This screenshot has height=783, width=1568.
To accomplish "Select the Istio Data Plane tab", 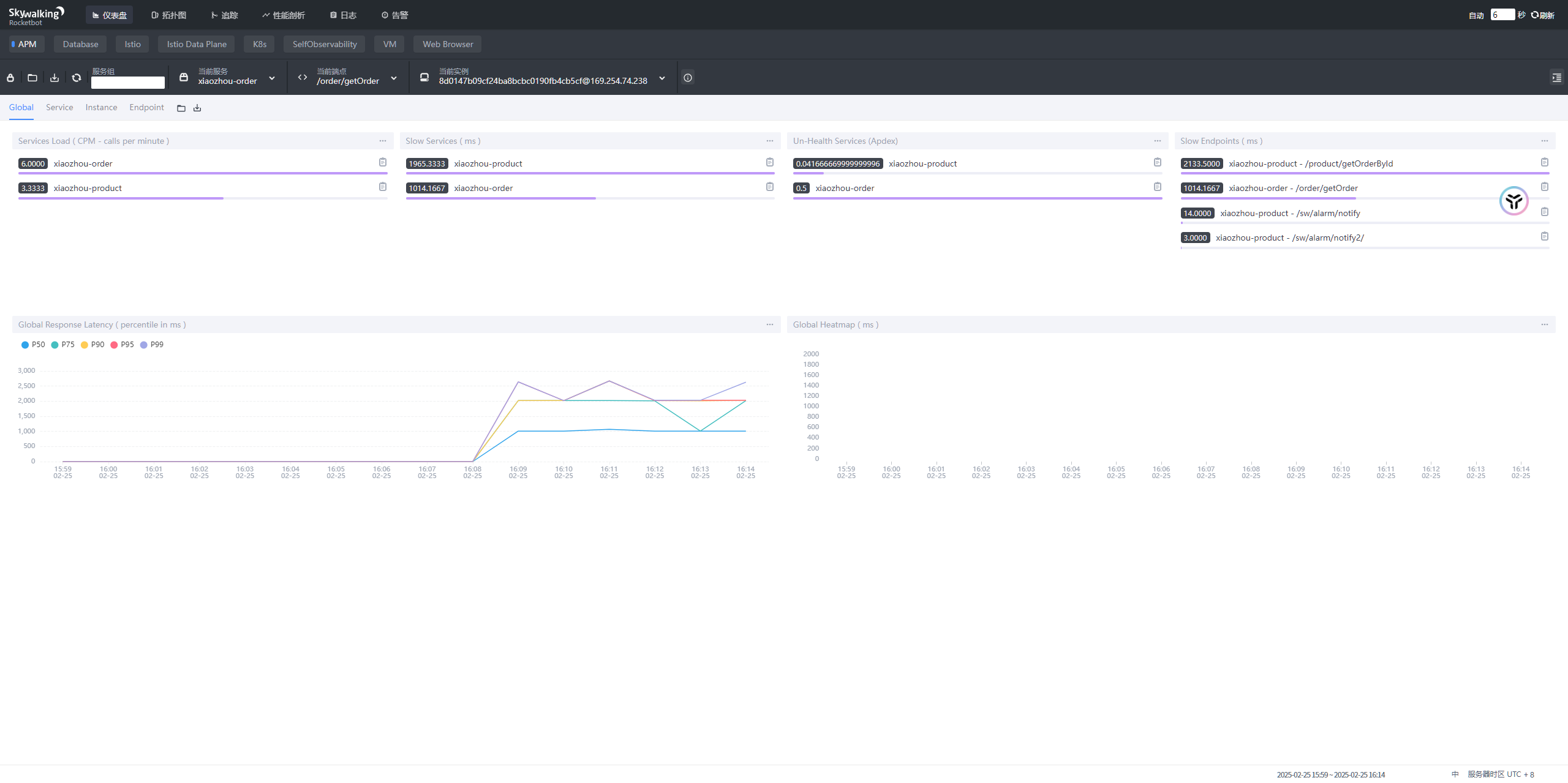I will (x=197, y=44).
